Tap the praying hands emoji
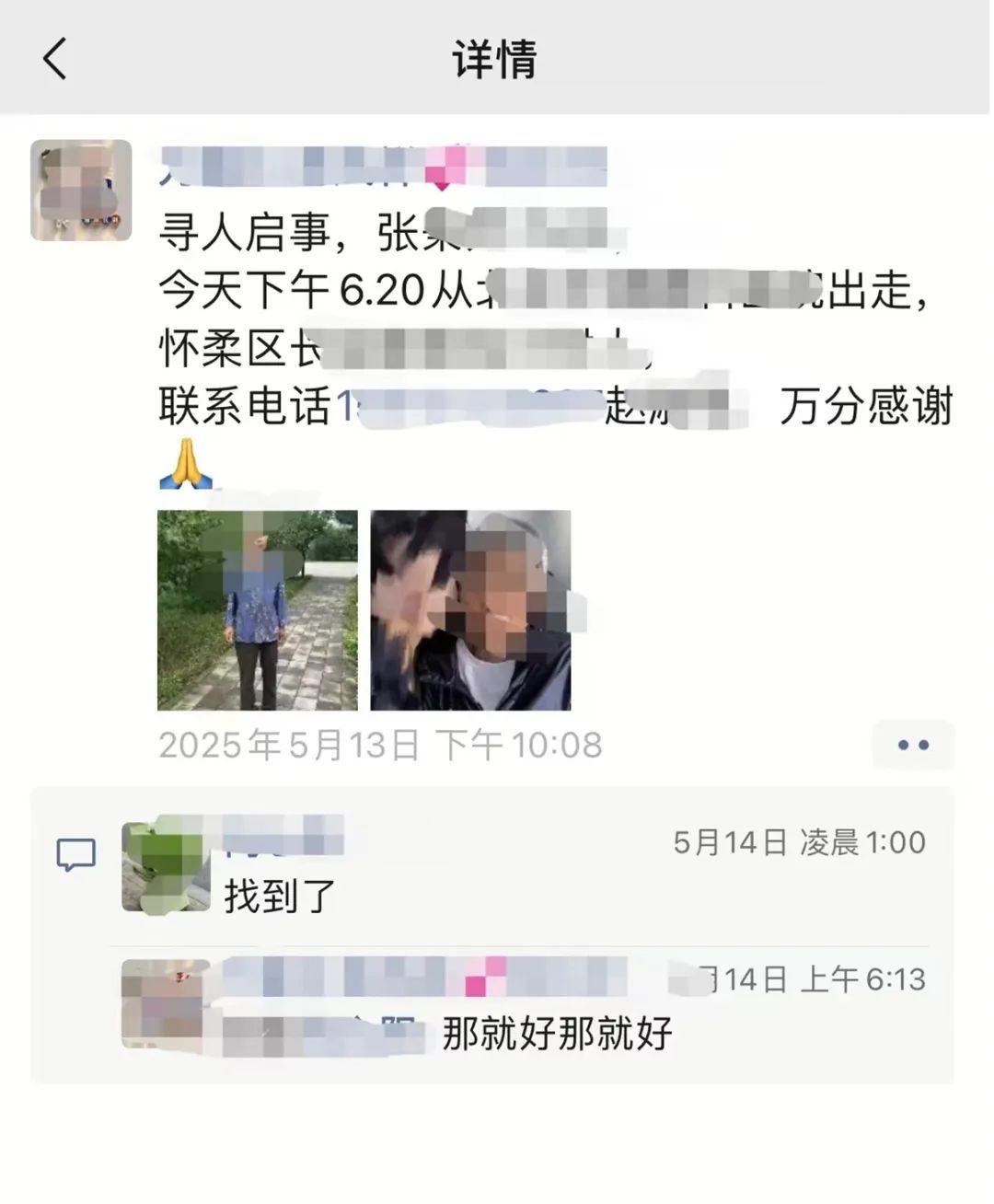Screen dimensions: 994x1204 186,464
